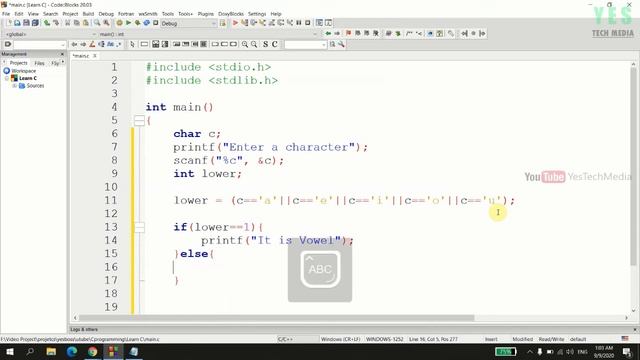
Task: Open Microsoft Edge from the taskbar
Action: pyautogui.click(x=72, y=351)
